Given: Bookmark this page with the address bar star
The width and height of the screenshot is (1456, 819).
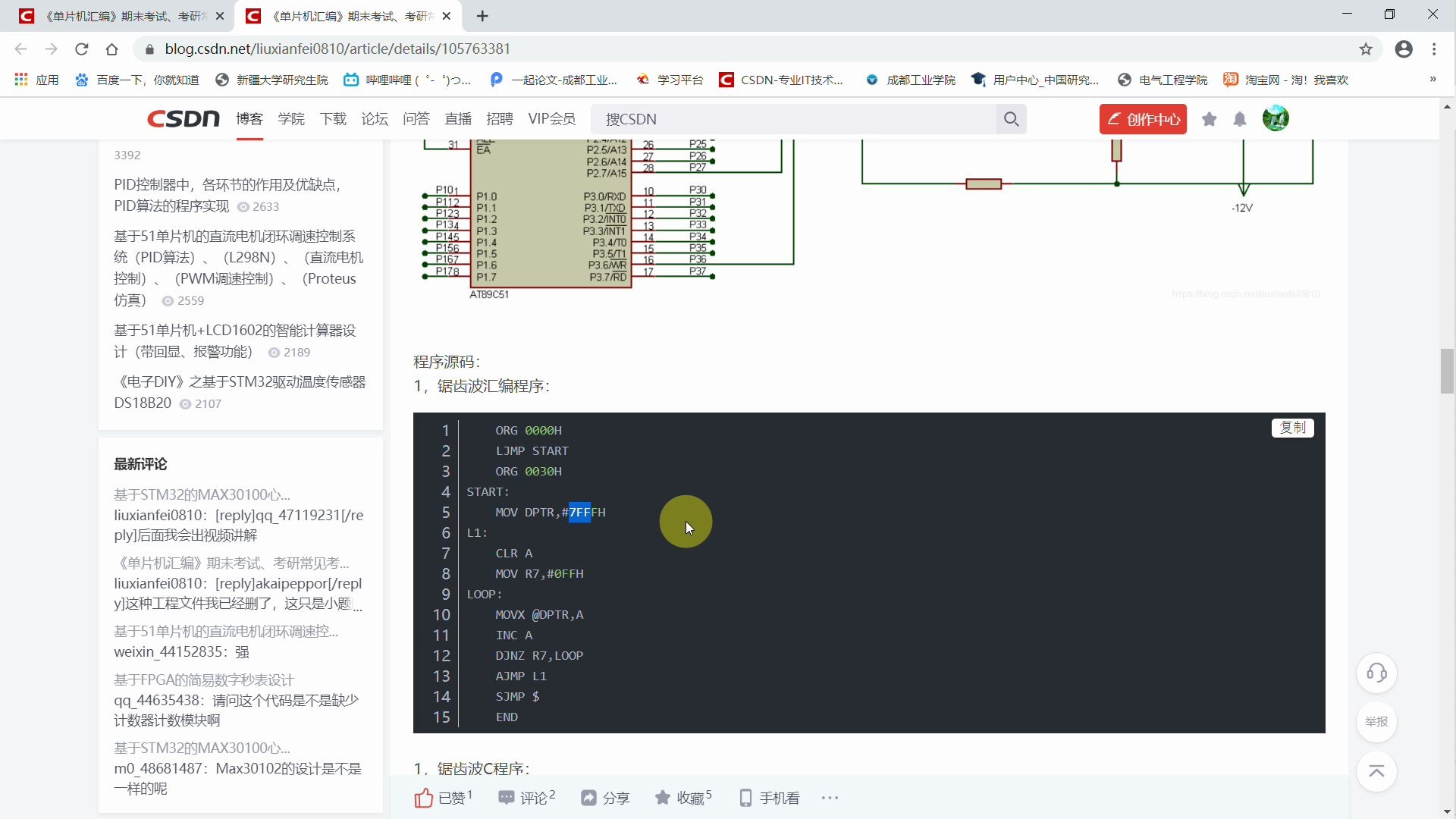Looking at the screenshot, I should pyautogui.click(x=1366, y=49).
